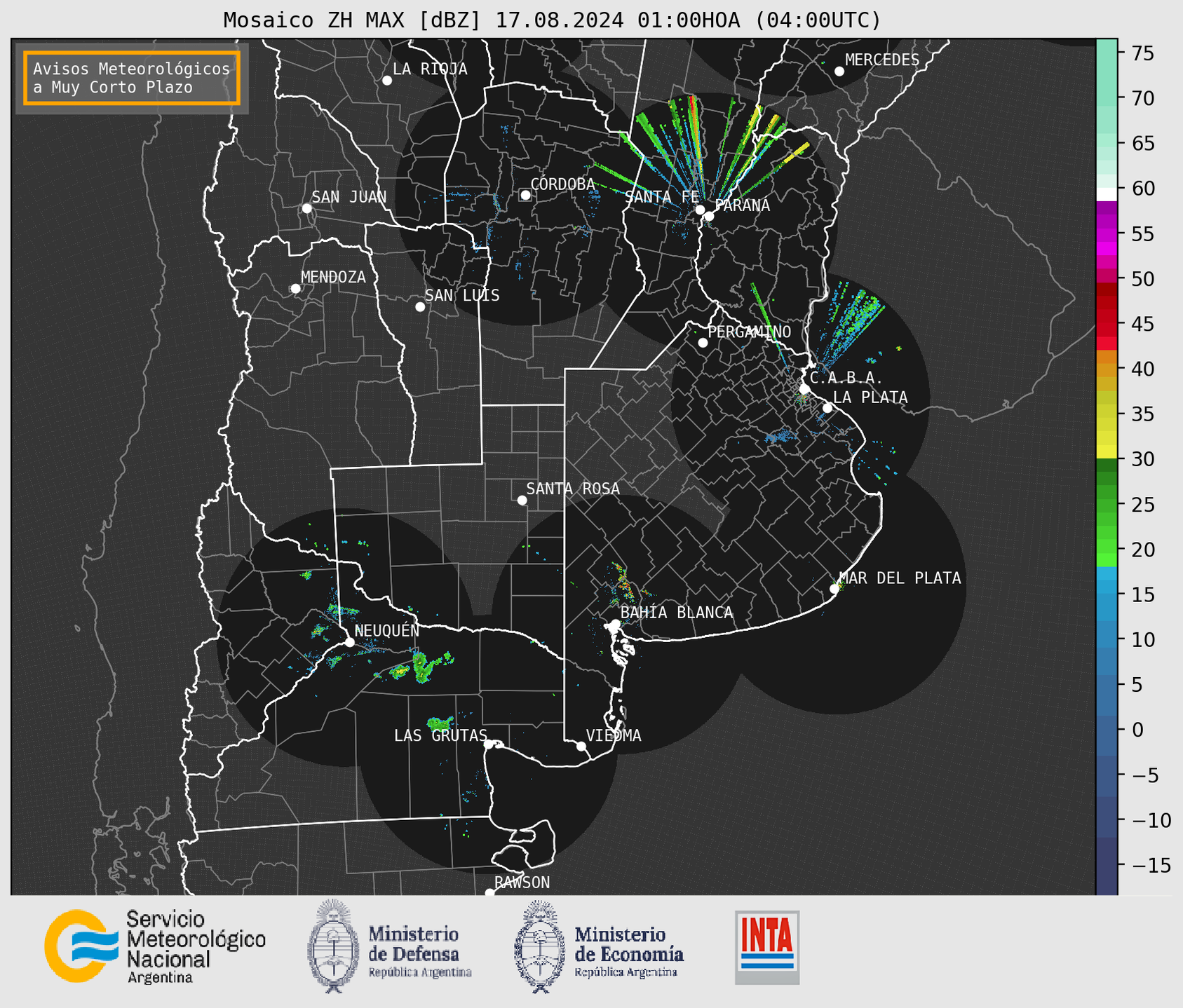Click the Viedma city marker dot
The height and width of the screenshot is (1008, 1183).
pyautogui.click(x=581, y=746)
